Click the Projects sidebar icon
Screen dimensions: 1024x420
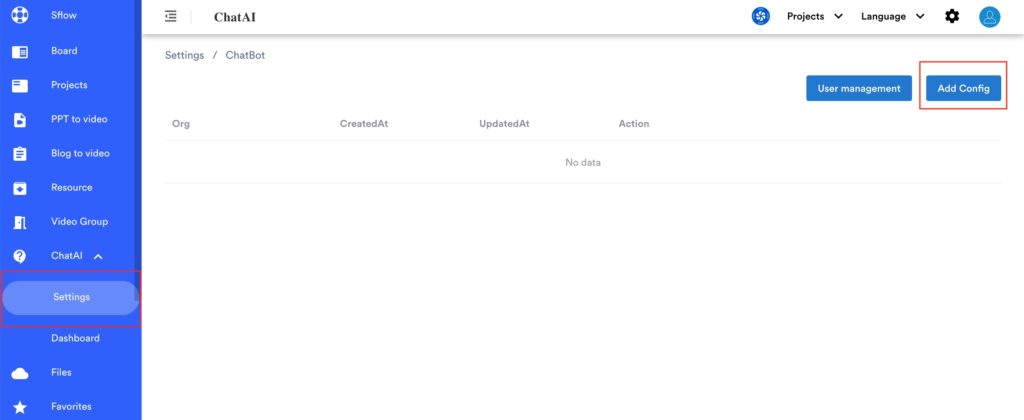click(x=20, y=86)
